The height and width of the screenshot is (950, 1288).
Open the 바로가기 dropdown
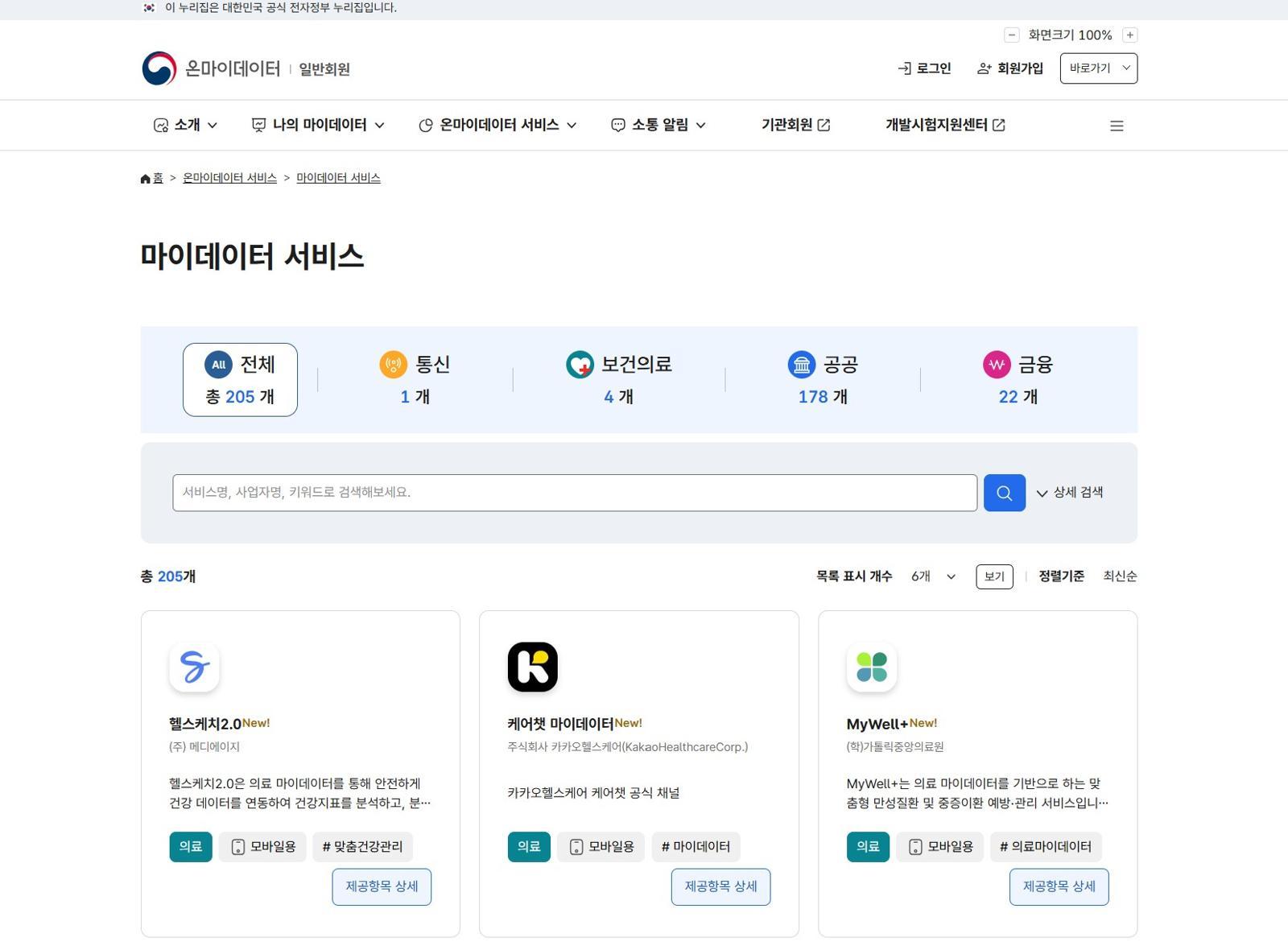(x=1099, y=68)
